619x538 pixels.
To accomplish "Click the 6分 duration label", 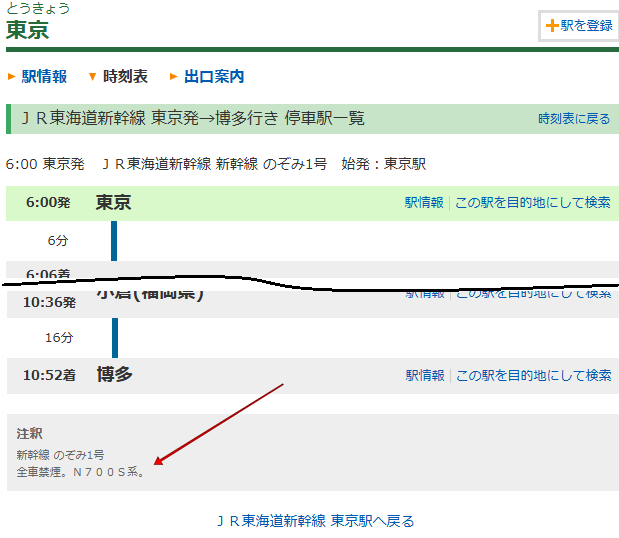I will [x=58, y=241].
